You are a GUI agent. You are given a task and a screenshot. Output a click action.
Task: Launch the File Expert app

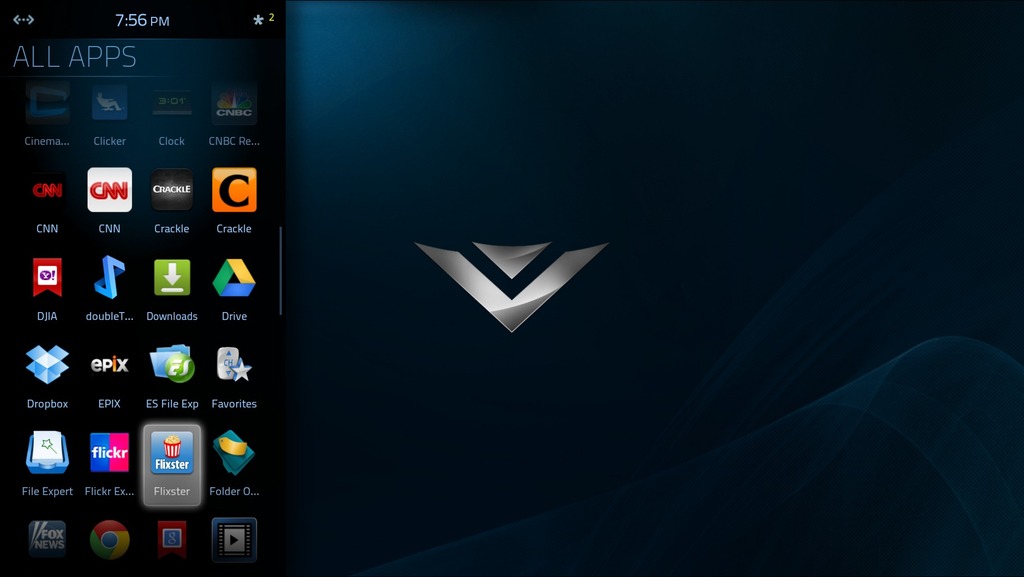[47, 452]
